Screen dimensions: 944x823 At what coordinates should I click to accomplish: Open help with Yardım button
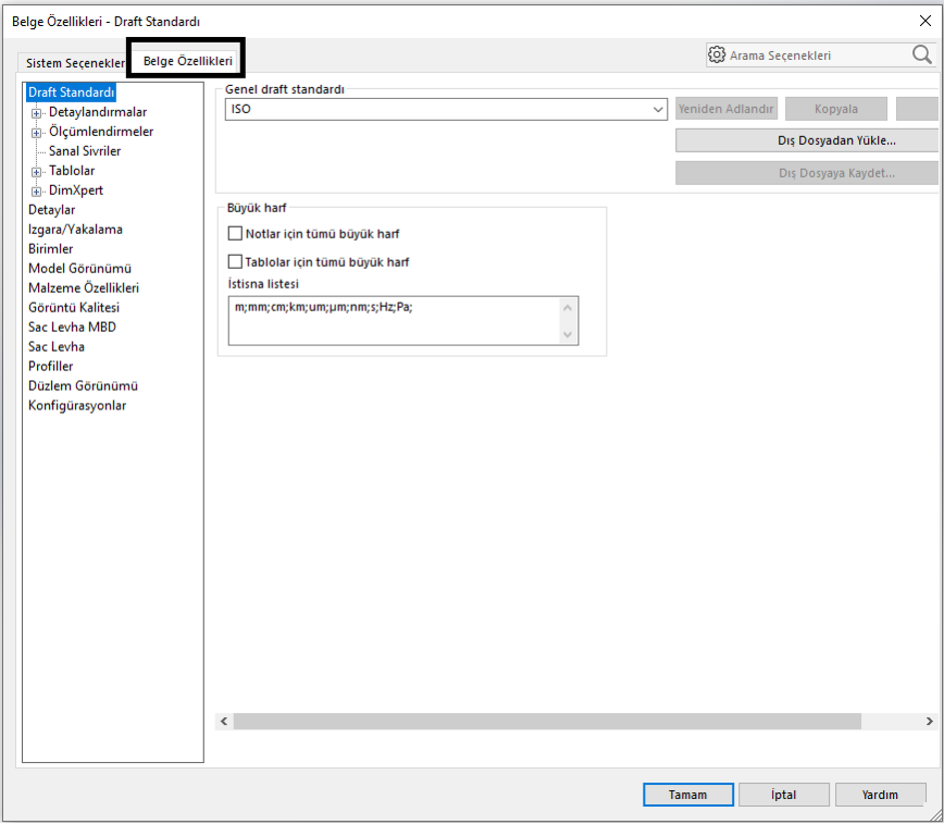[x=880, y=795]
